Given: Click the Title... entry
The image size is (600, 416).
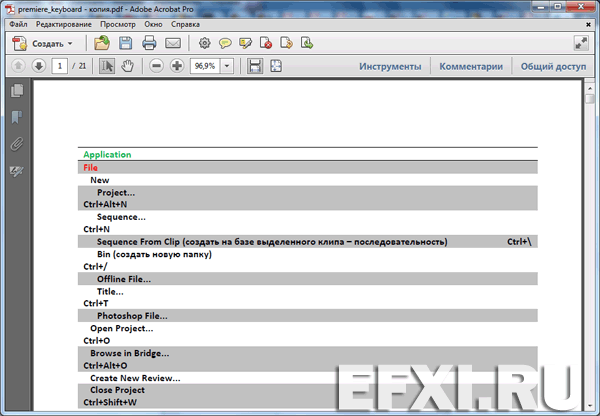Looking at the screenshot, I should (x=110, y=291).
